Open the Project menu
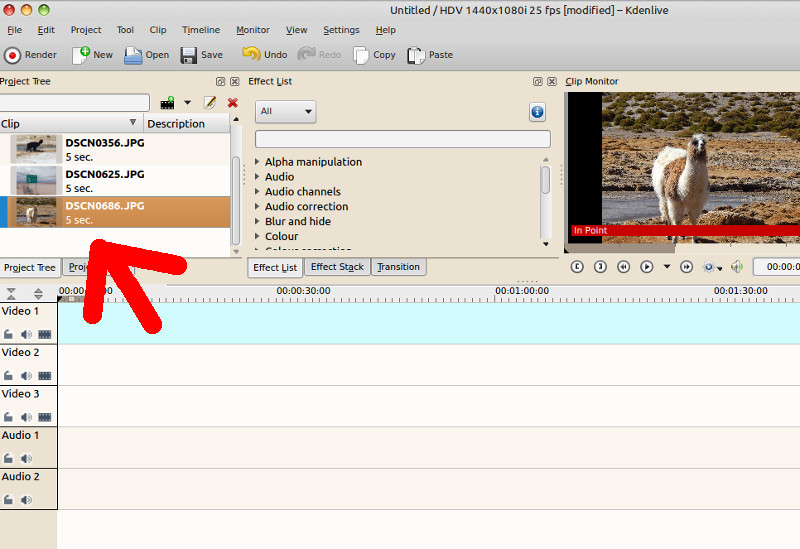 (x=86, y=30)
